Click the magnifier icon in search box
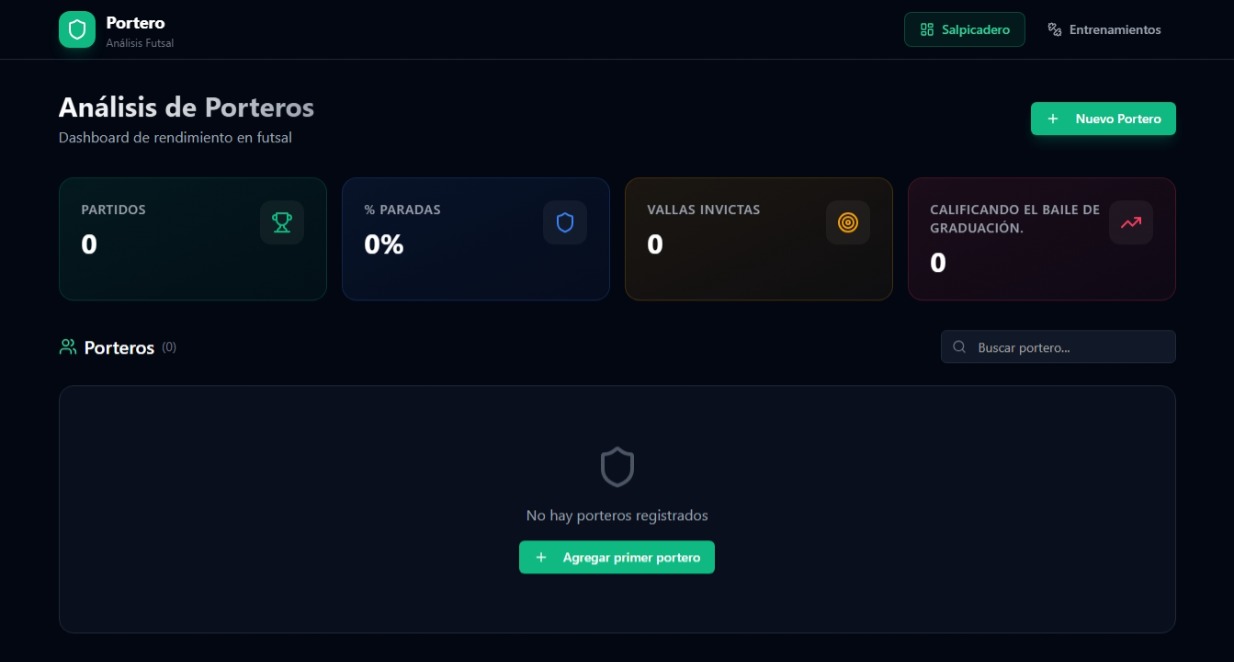Viewport: 1234px width, 662px height. pyautogui.click(x=960, y=347)
